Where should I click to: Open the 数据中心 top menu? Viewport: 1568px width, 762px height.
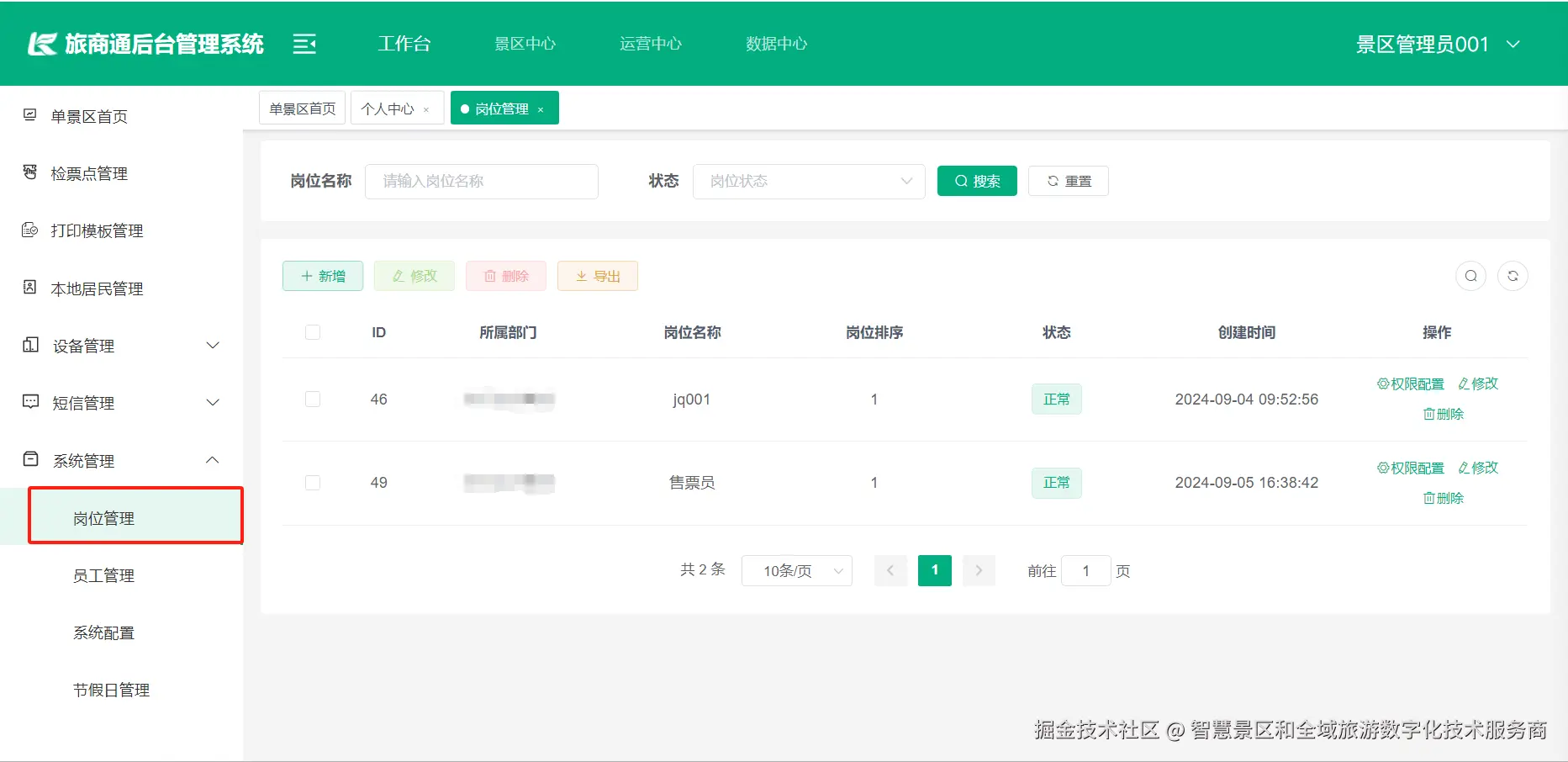(x=777, y=44)
